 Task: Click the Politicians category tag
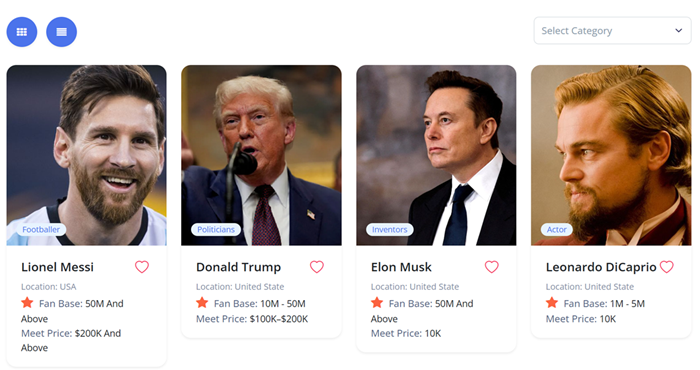(x=216, y=229)
